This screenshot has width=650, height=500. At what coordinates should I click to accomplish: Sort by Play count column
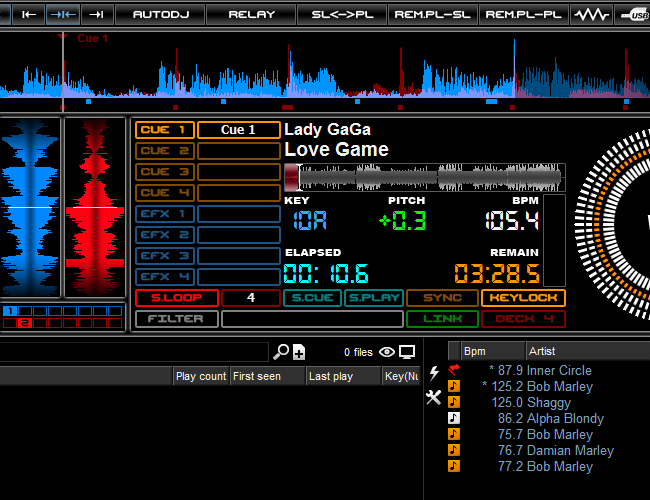(x=201, y=376)
